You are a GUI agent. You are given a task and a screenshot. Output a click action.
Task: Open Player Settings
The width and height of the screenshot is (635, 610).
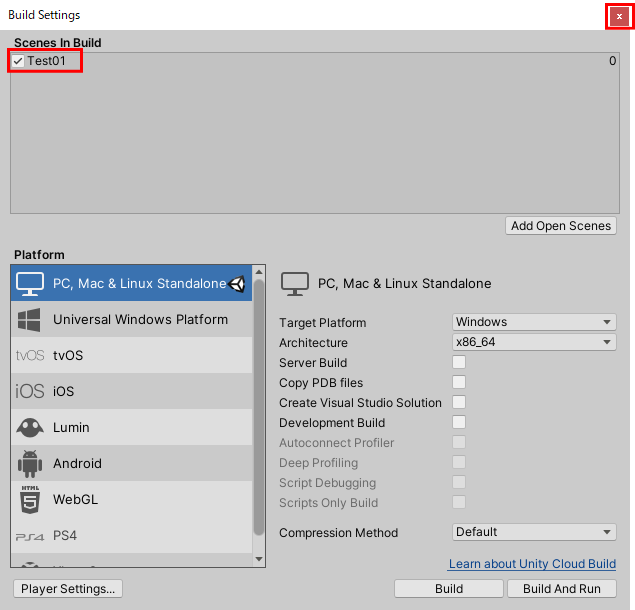click(68, 589)
